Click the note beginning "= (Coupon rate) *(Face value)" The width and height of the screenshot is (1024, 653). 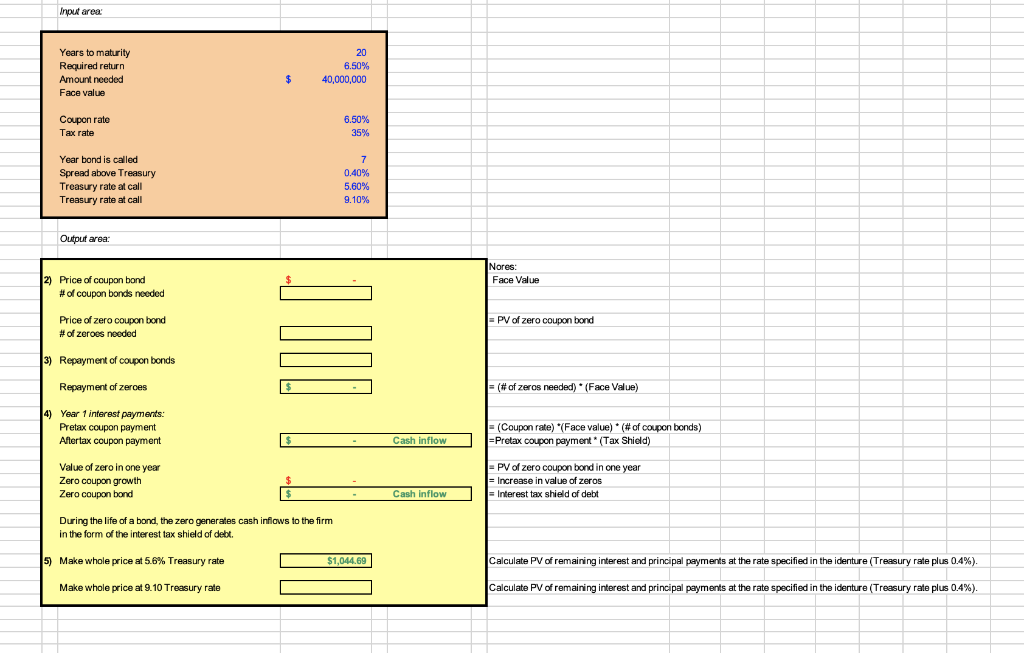tap(596, 427)
